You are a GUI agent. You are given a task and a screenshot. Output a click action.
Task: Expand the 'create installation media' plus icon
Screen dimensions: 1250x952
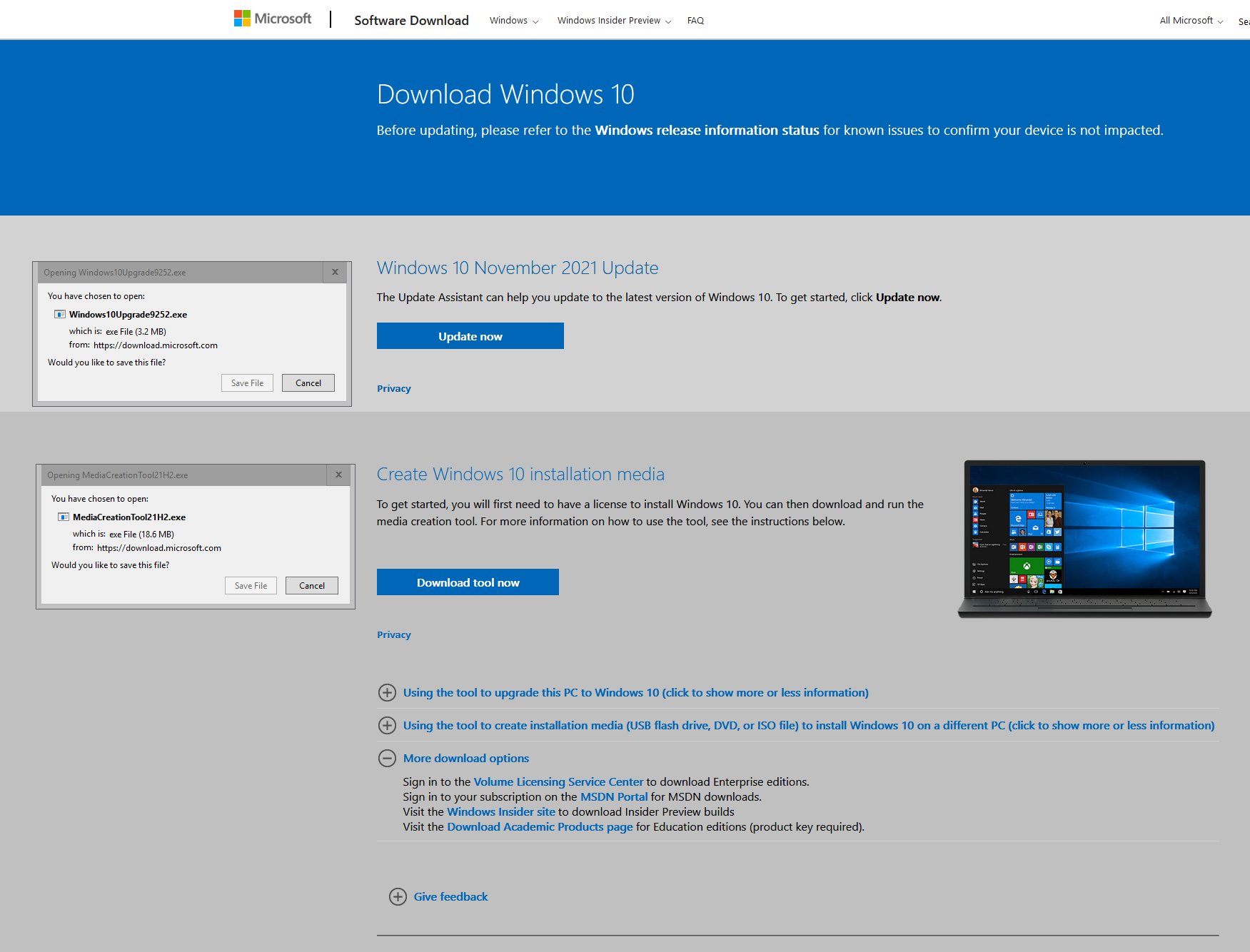[x=387, y=725]
